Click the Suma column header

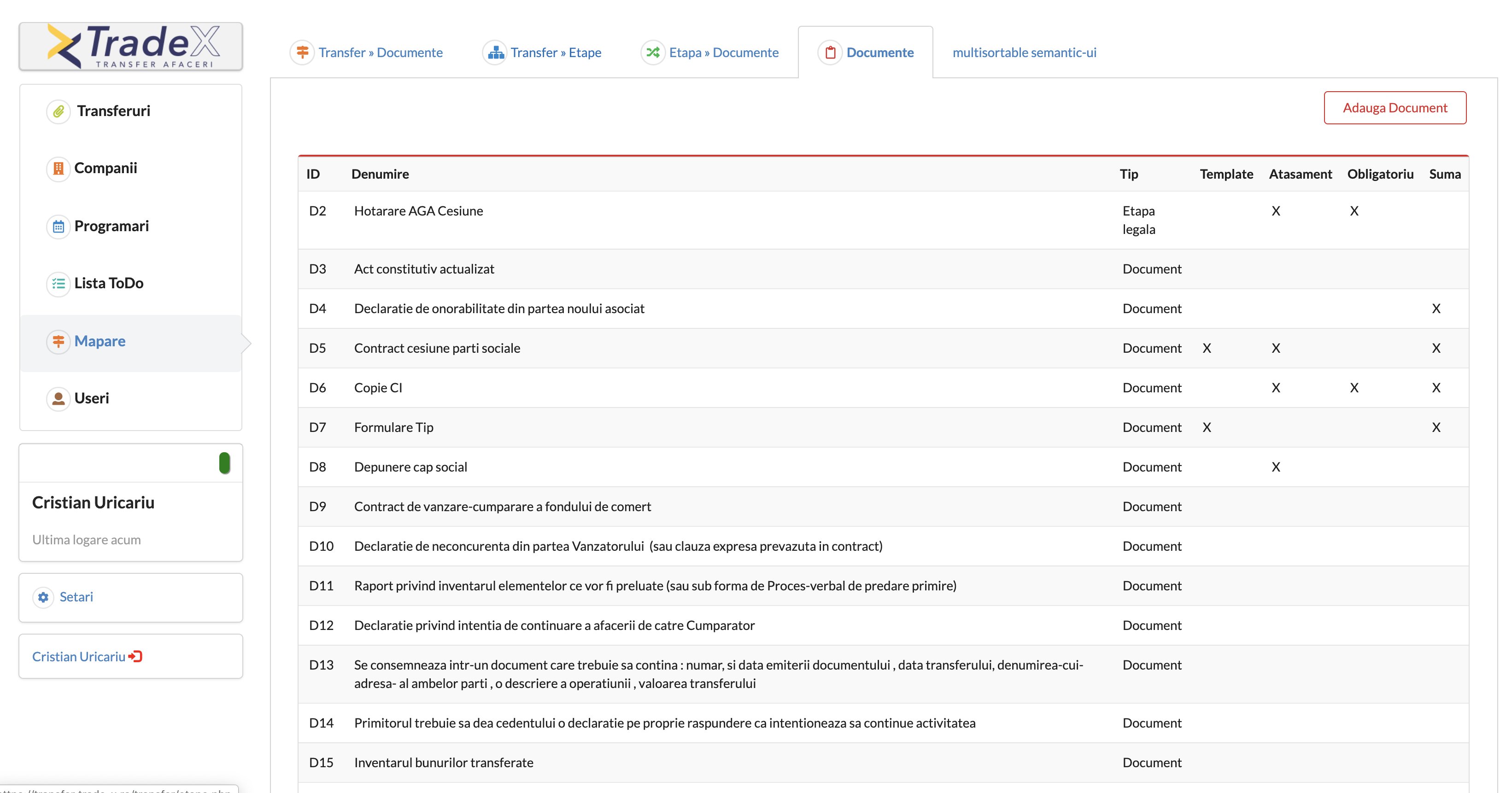(x=1444, y=174)
